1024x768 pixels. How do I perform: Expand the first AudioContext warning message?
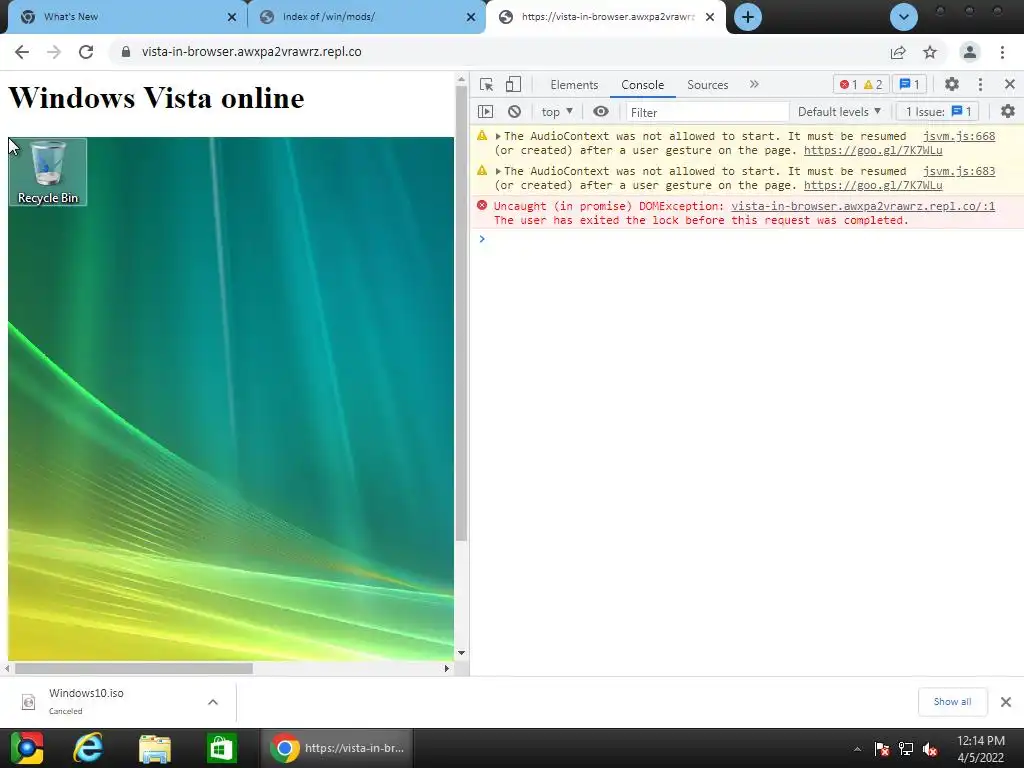[498, 136]
